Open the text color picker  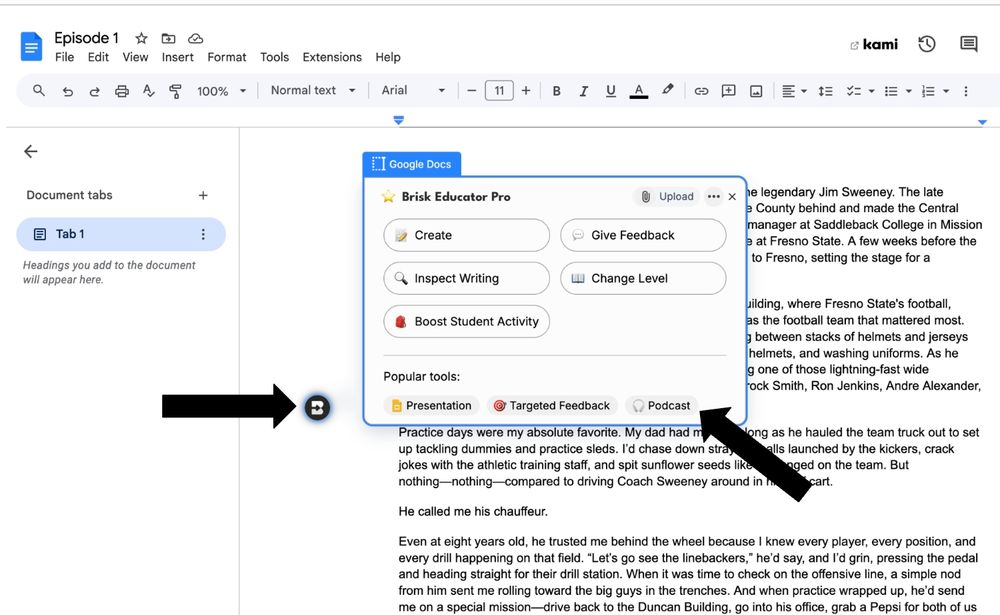pos(638,91)
